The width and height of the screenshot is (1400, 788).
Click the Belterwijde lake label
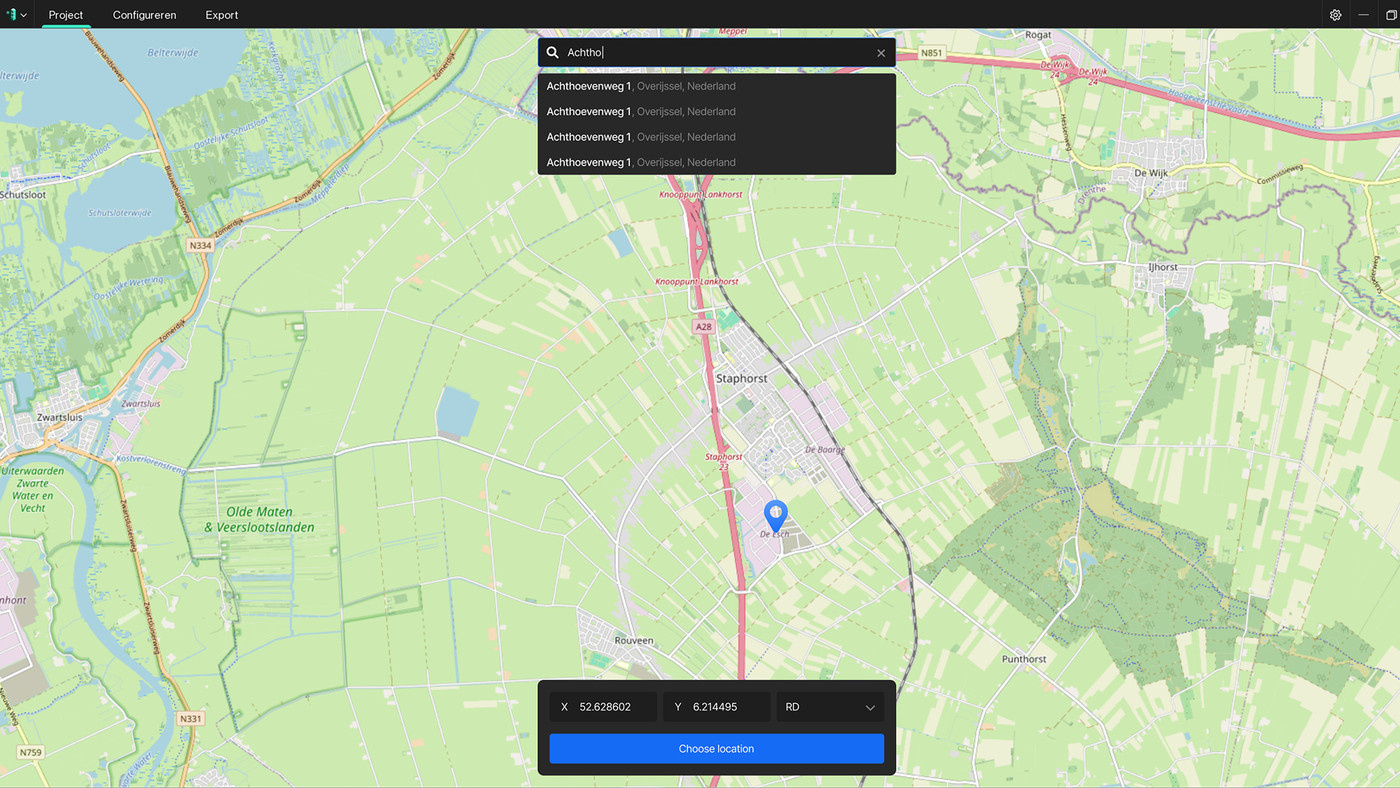pyautogui.click(x=173, y=52)
